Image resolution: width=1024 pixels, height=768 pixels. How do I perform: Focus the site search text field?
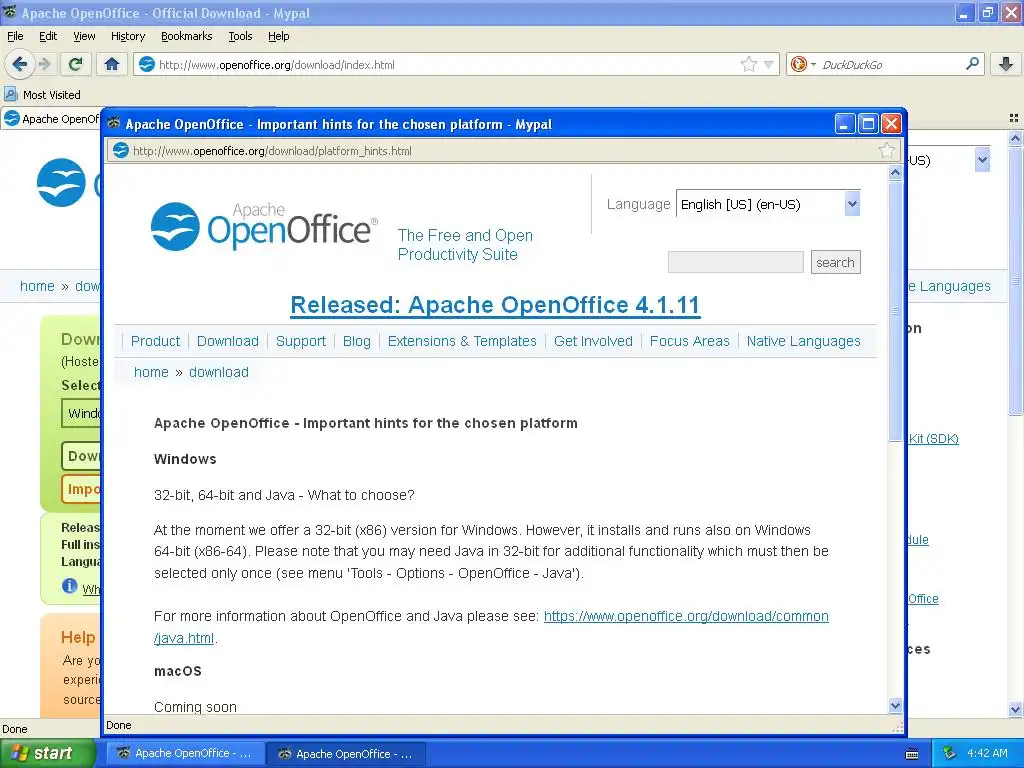[735, 262]
